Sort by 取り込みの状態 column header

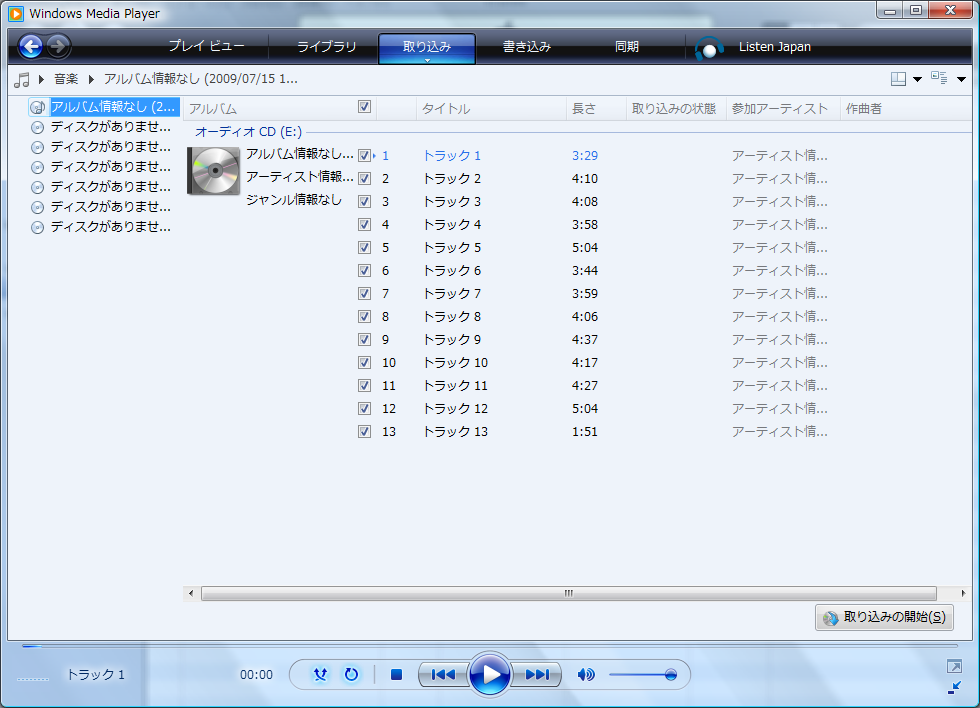pyautogui.click(x=676, y=109)
